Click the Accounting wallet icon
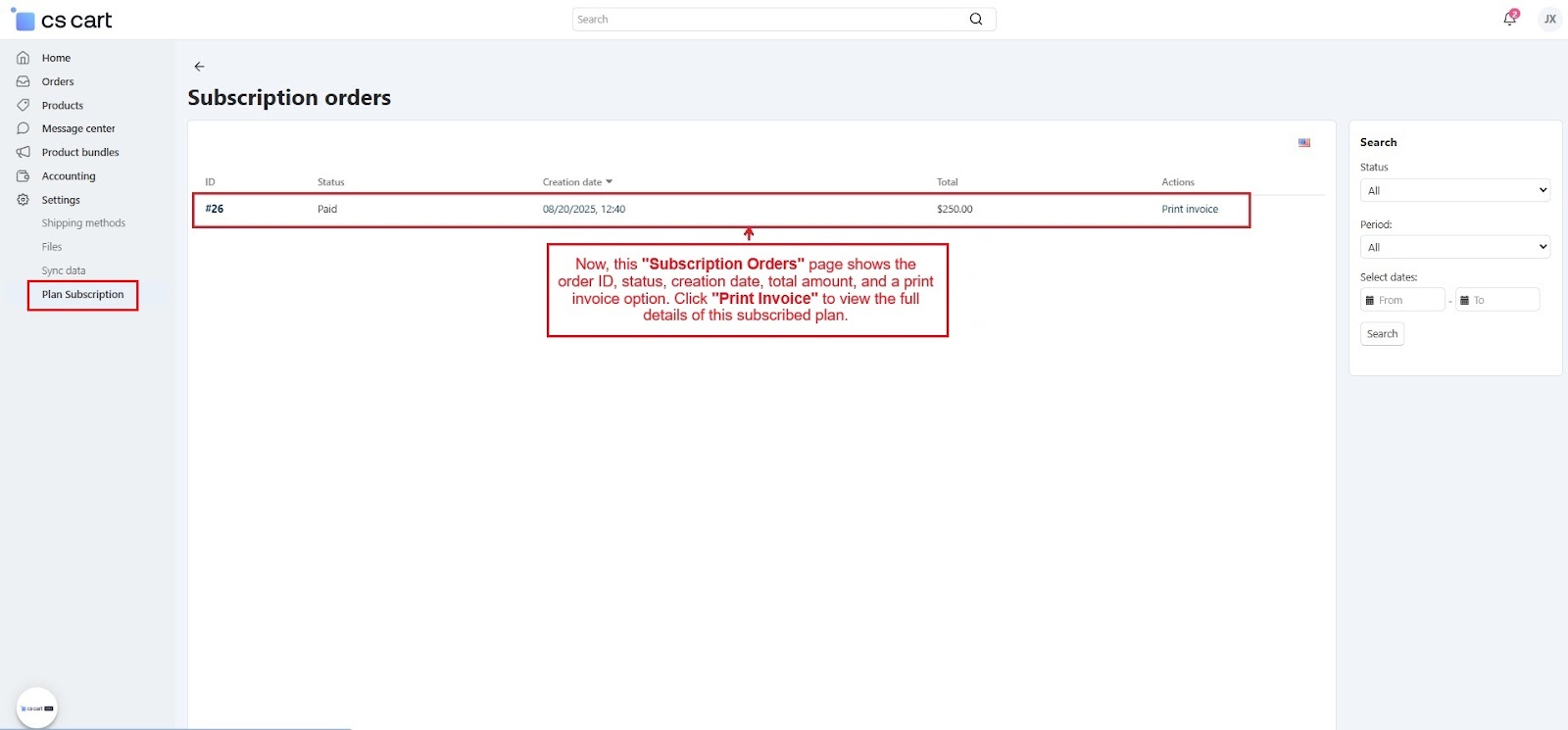This screenshot has height=730, width=1568. [24, 176]
